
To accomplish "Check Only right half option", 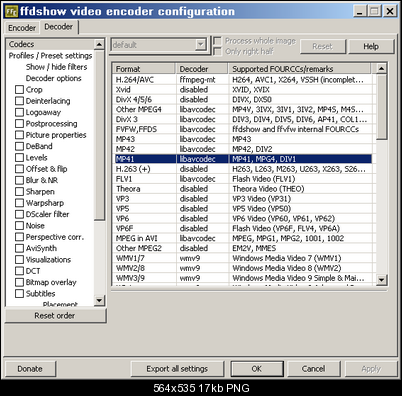I will (x=217, y=51).
